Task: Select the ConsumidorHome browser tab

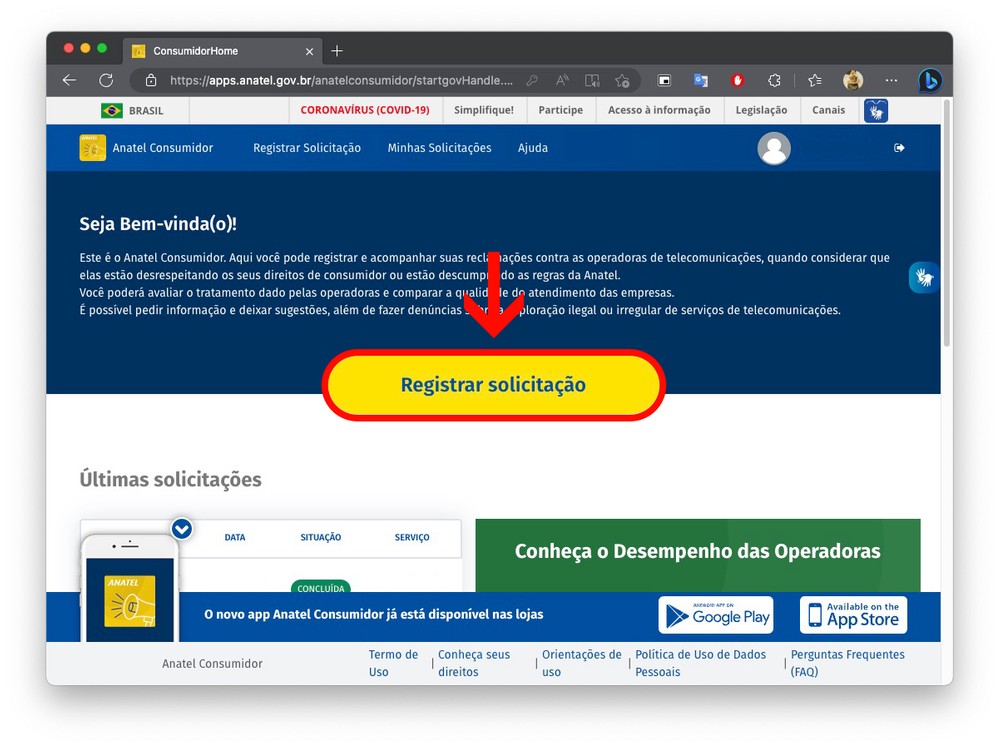Action: tap(223, 51)
